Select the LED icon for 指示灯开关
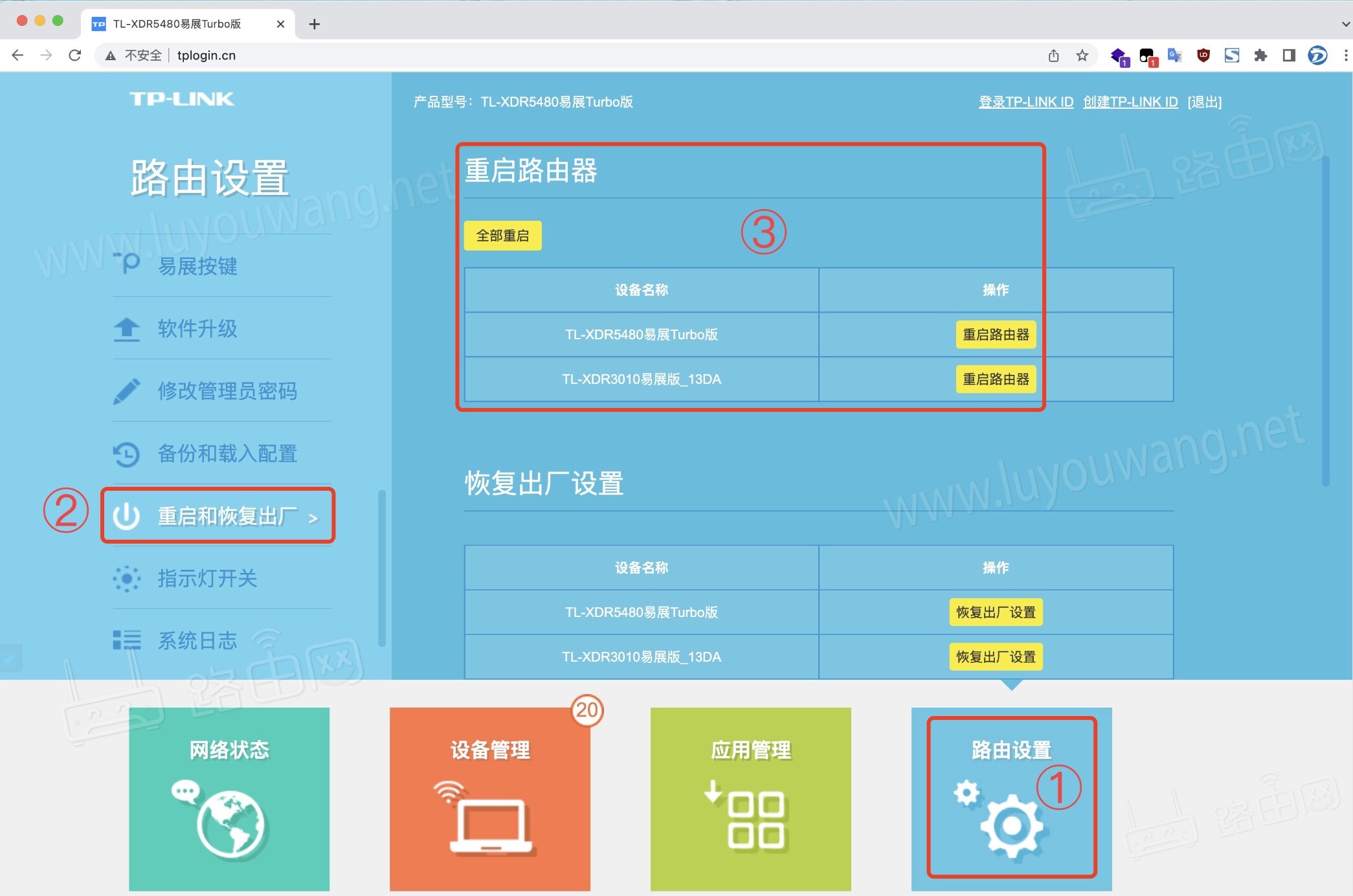Viewport: 1353px width, 896px height. pos(128,578)
